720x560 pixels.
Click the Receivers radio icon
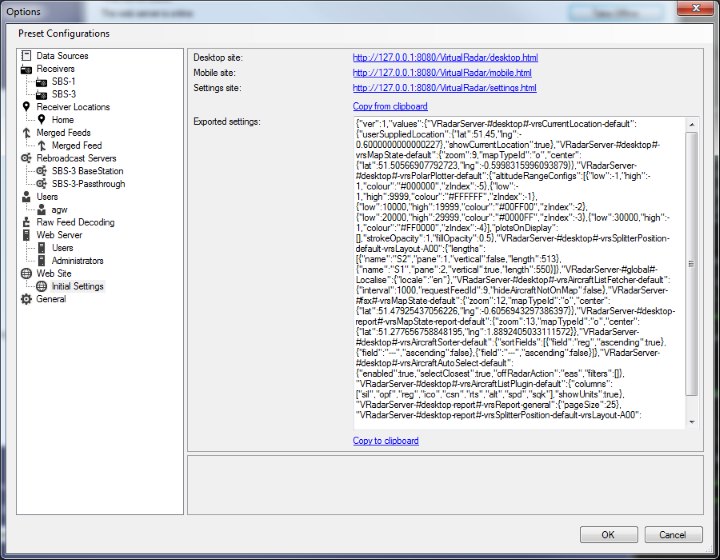pos(26,69)
